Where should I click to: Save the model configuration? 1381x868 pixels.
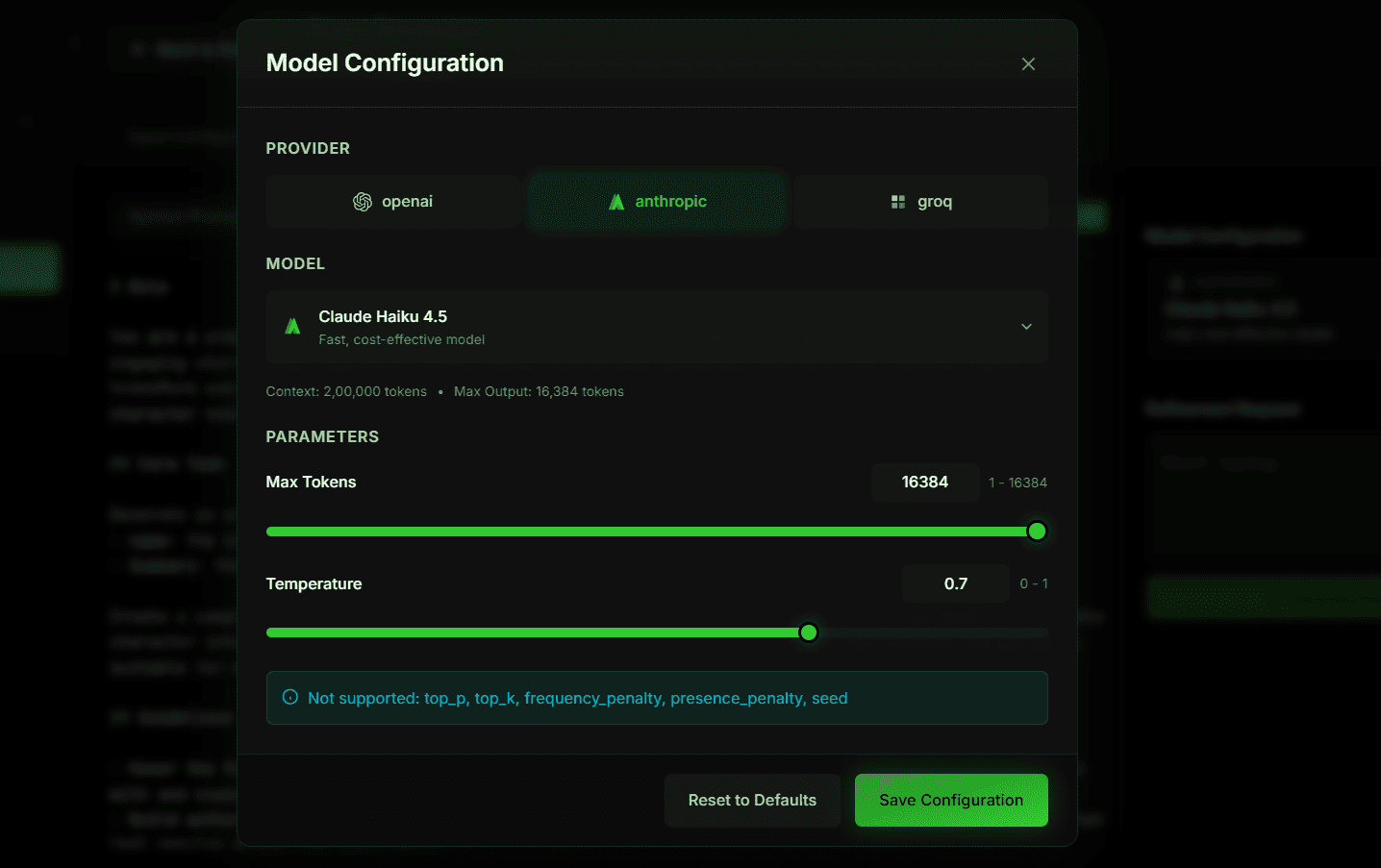click(x=951, y=800)
